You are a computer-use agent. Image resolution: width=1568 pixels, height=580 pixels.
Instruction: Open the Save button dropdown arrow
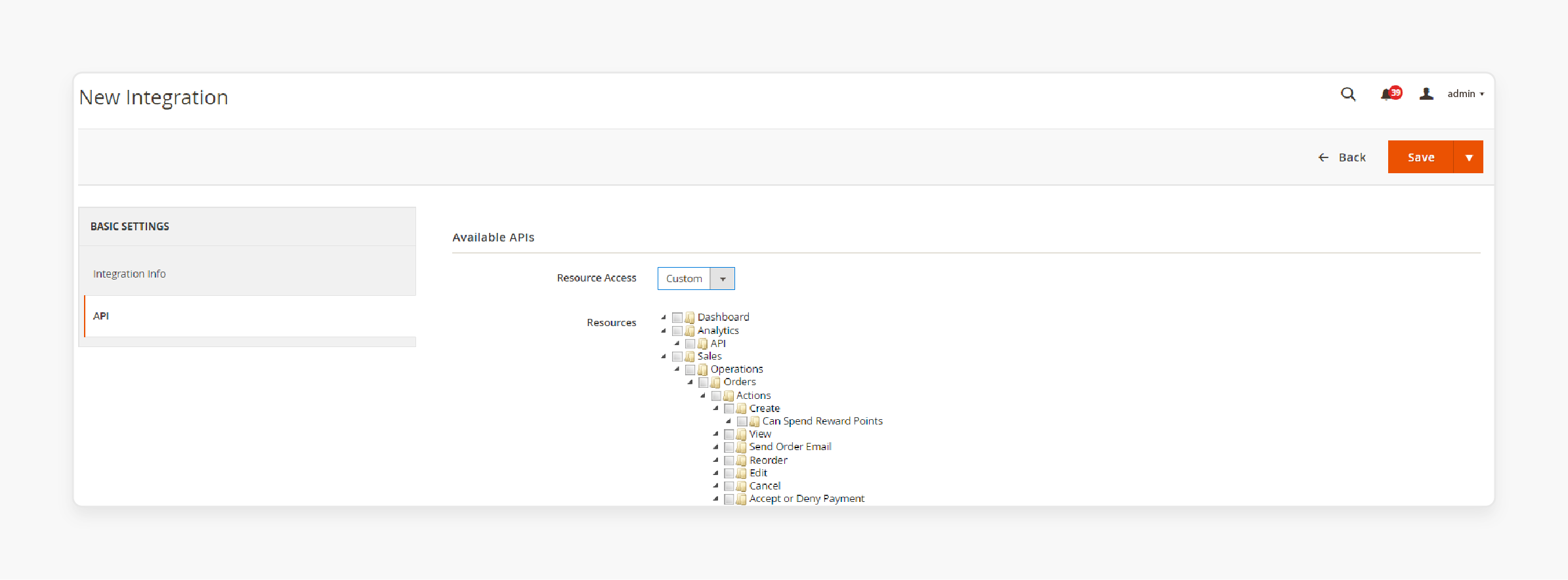[x=1469, y=157]
